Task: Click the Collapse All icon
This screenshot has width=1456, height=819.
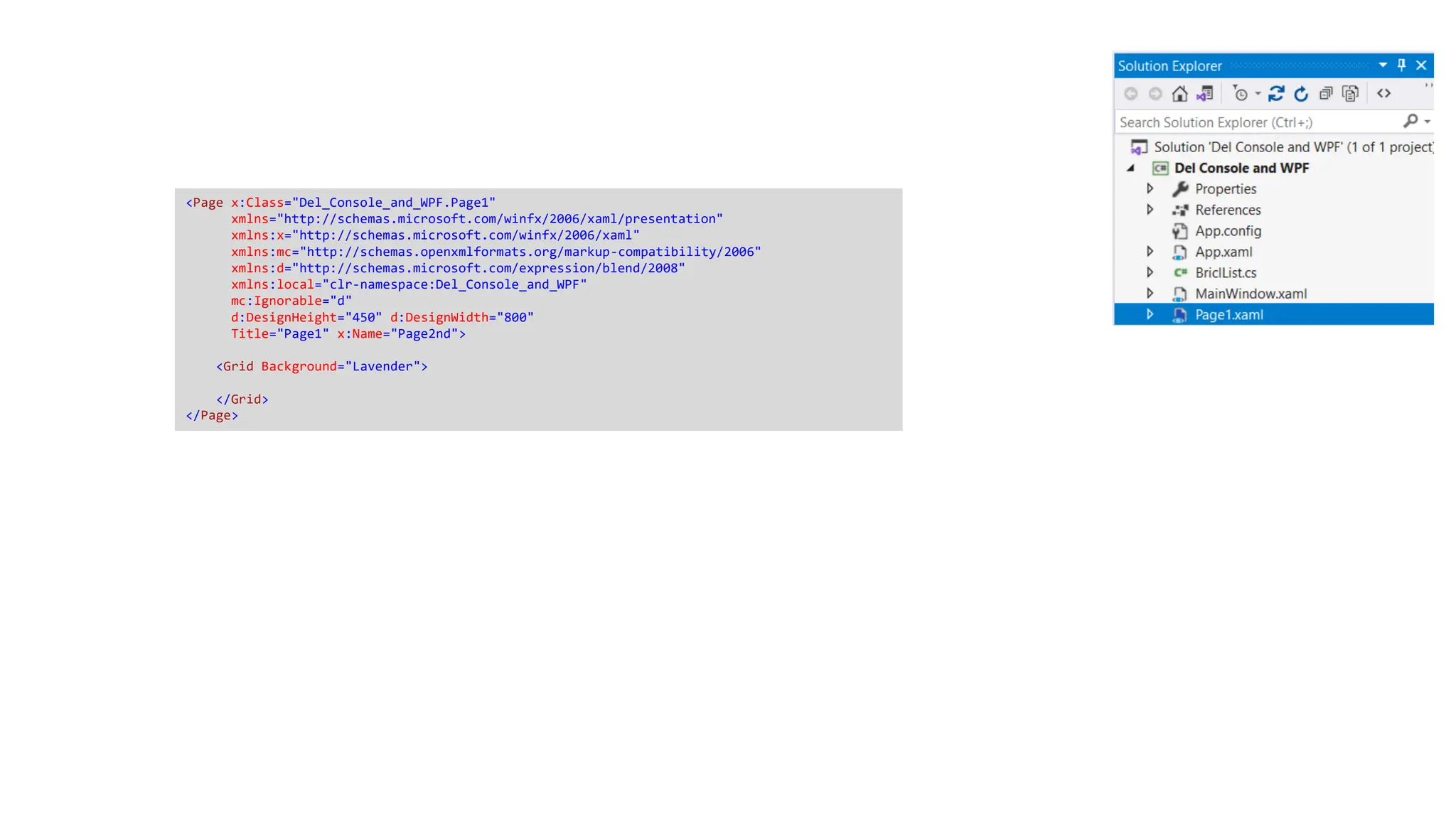Action: point(1326,94)
